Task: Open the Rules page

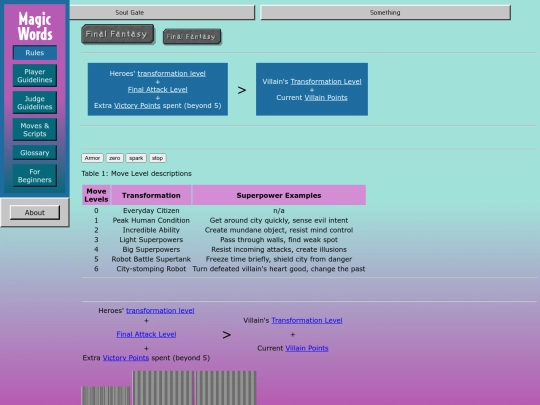Action: pos(35,53)
